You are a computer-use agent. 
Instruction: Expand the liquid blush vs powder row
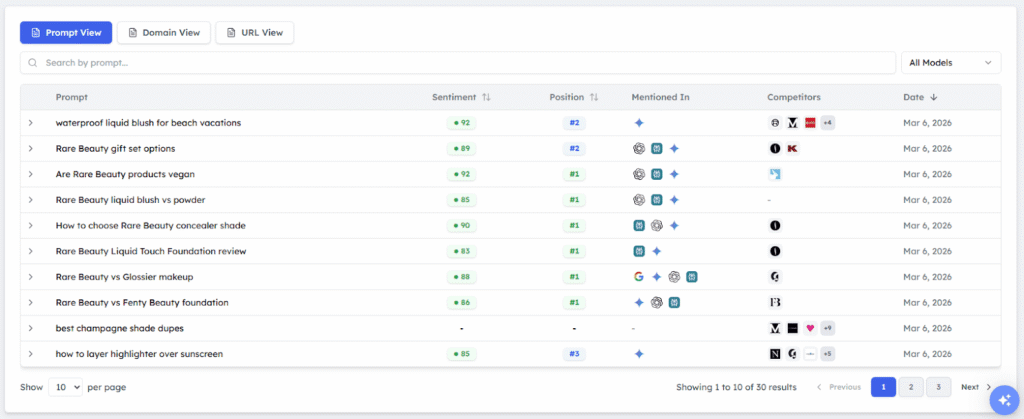(30, 200)
